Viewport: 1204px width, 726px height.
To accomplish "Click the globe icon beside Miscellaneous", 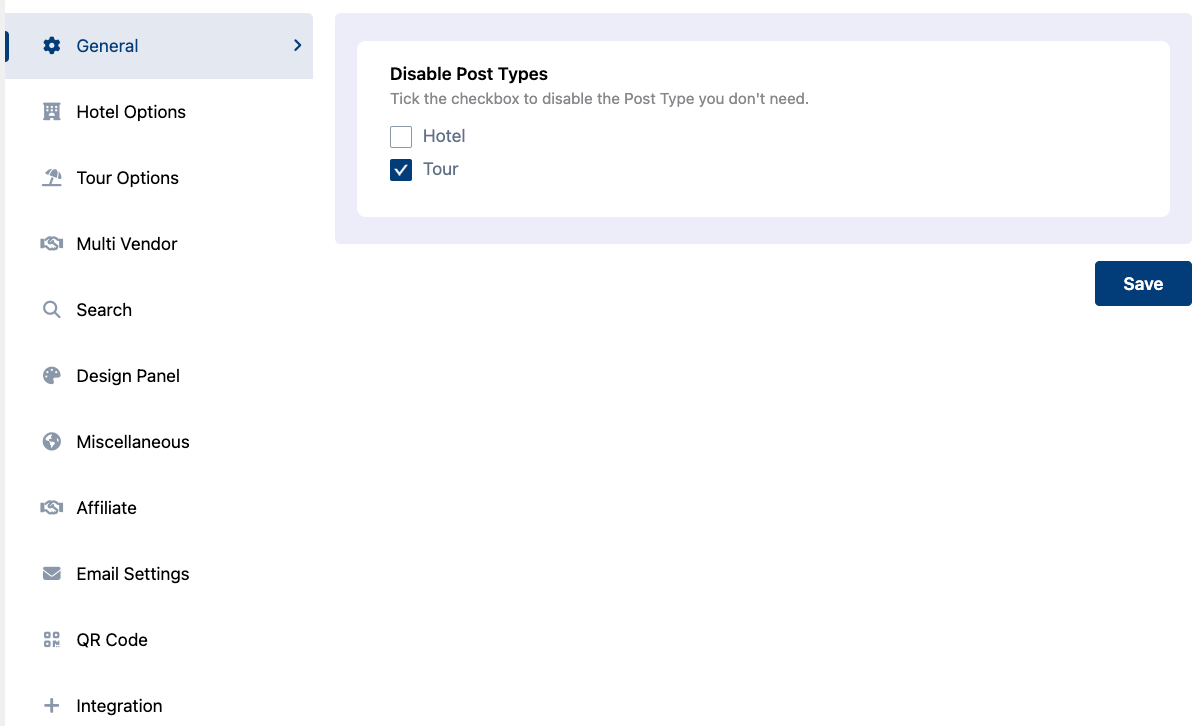I will (52, 442).
